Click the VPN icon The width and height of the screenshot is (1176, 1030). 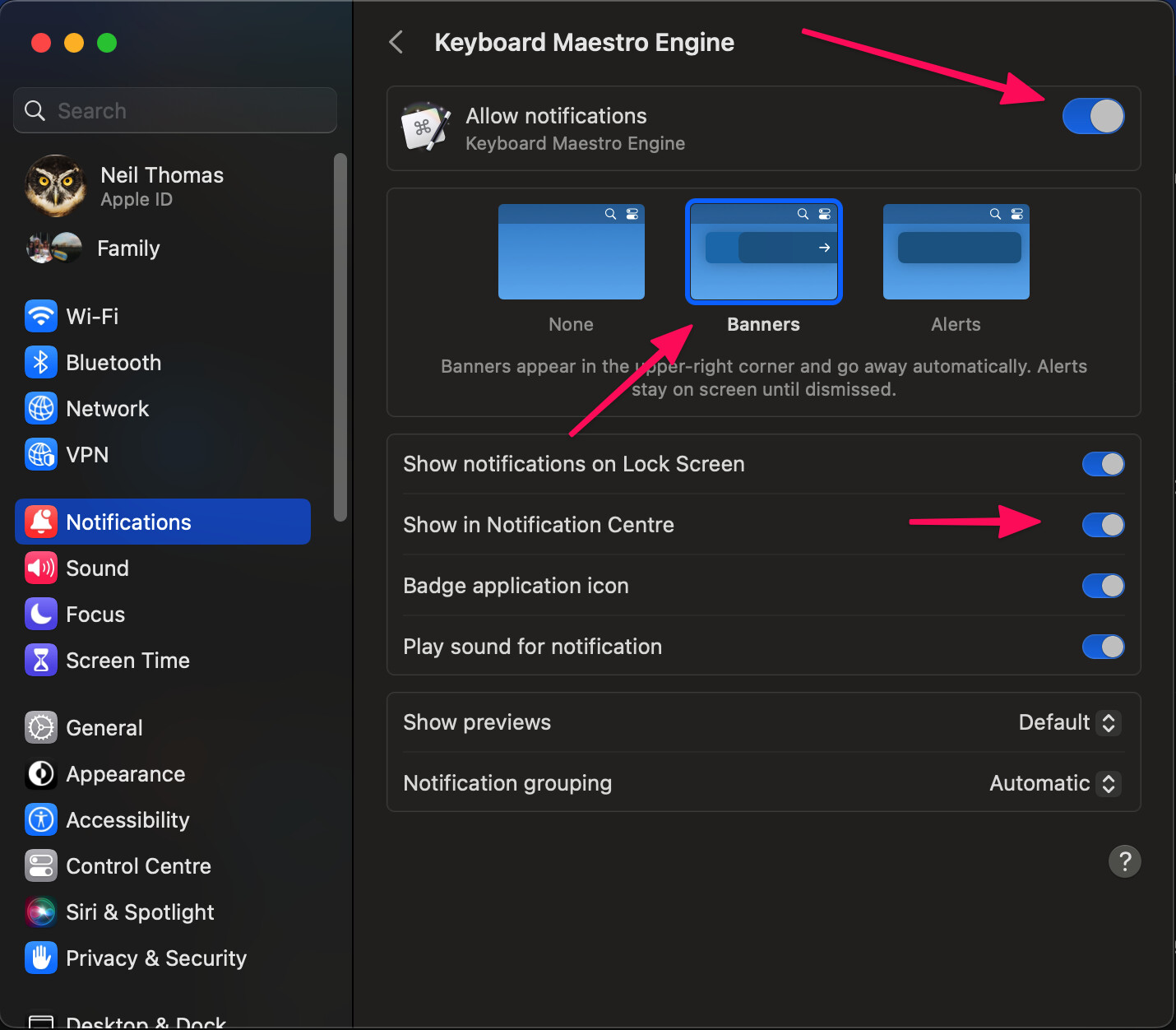coord(41,454)
